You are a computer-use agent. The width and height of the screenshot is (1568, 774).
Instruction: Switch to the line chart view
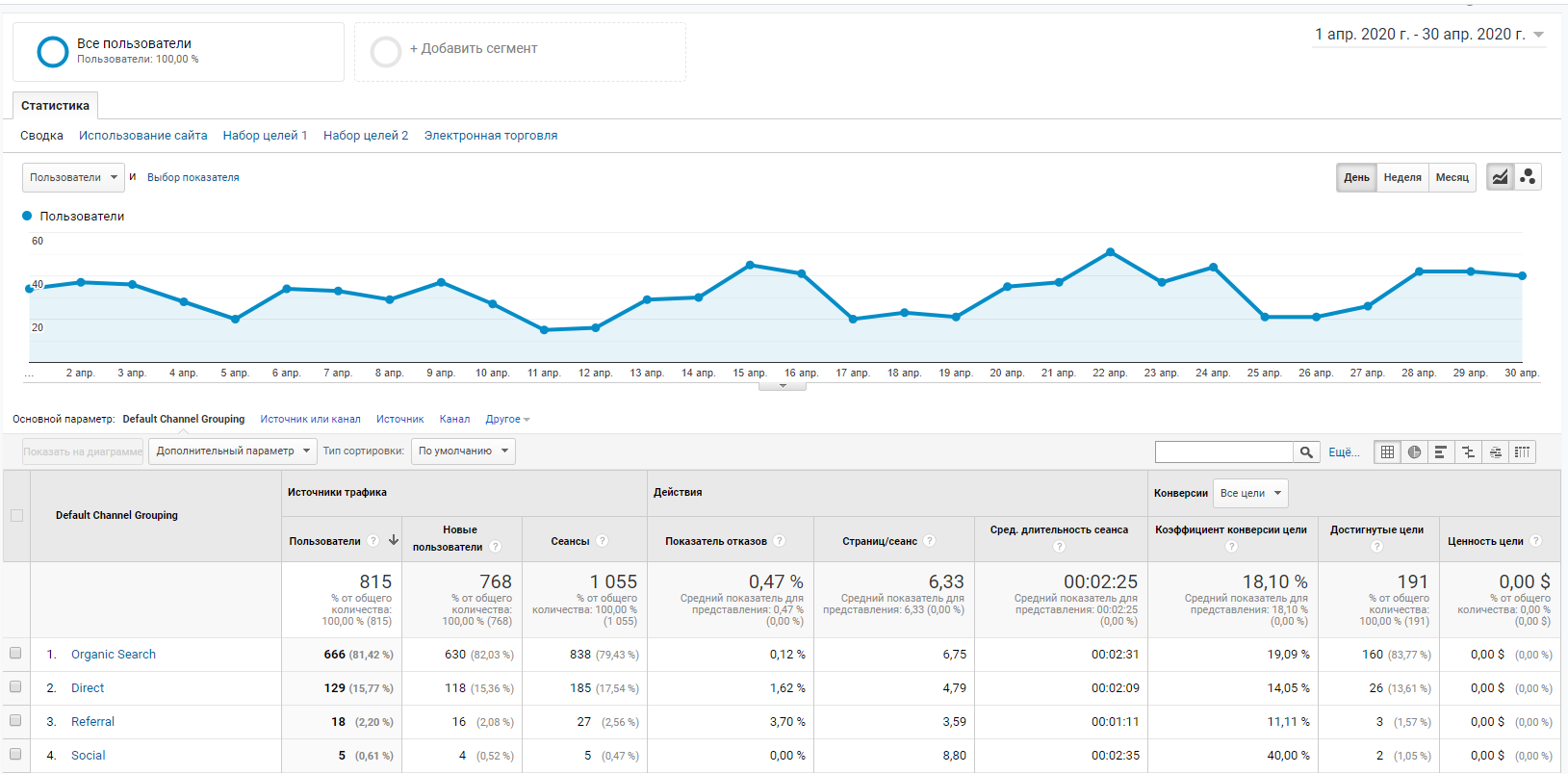[x=1500, y=177]
